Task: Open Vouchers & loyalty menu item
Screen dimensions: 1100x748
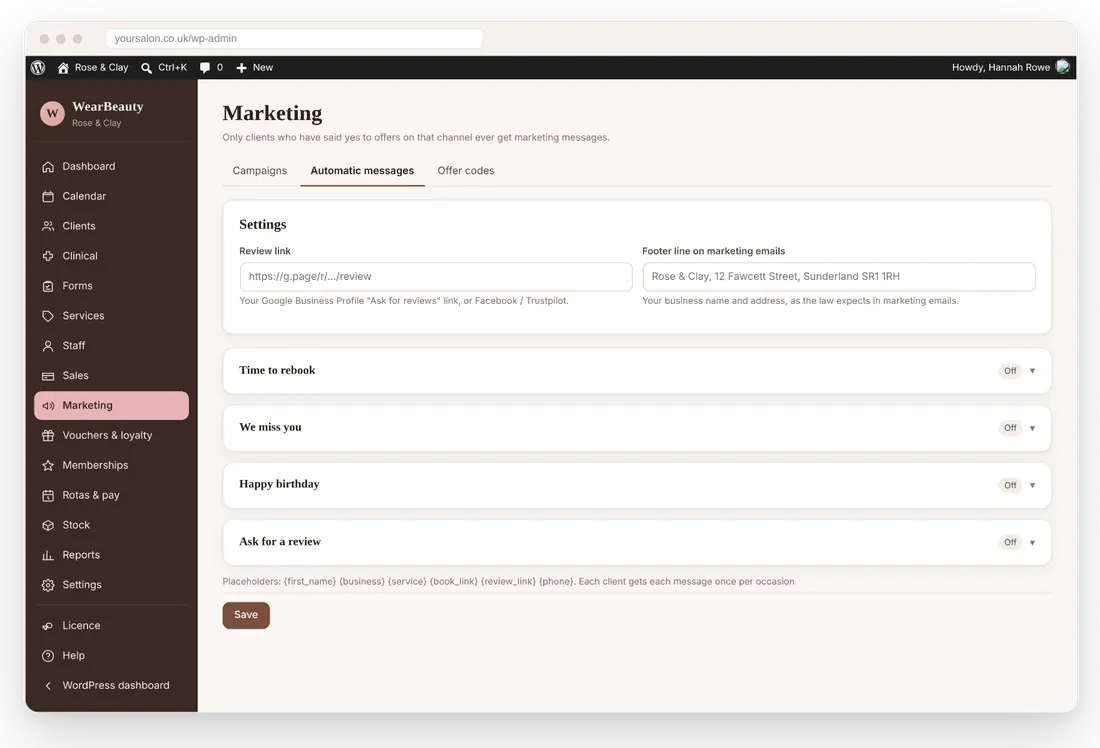Action: point(111,436)
